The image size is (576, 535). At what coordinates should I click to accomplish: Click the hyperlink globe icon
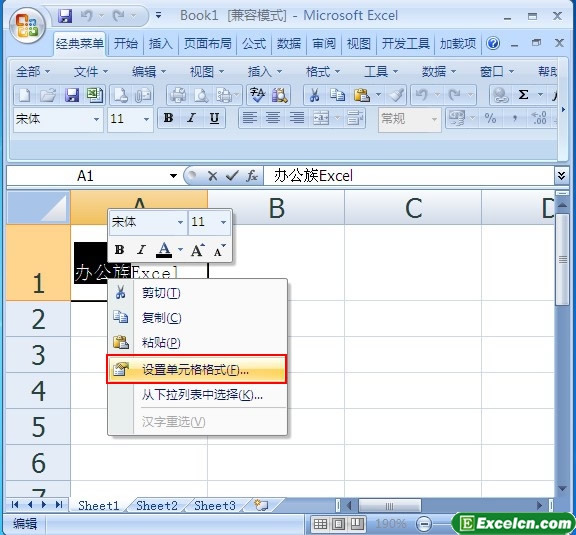(500, 96)
